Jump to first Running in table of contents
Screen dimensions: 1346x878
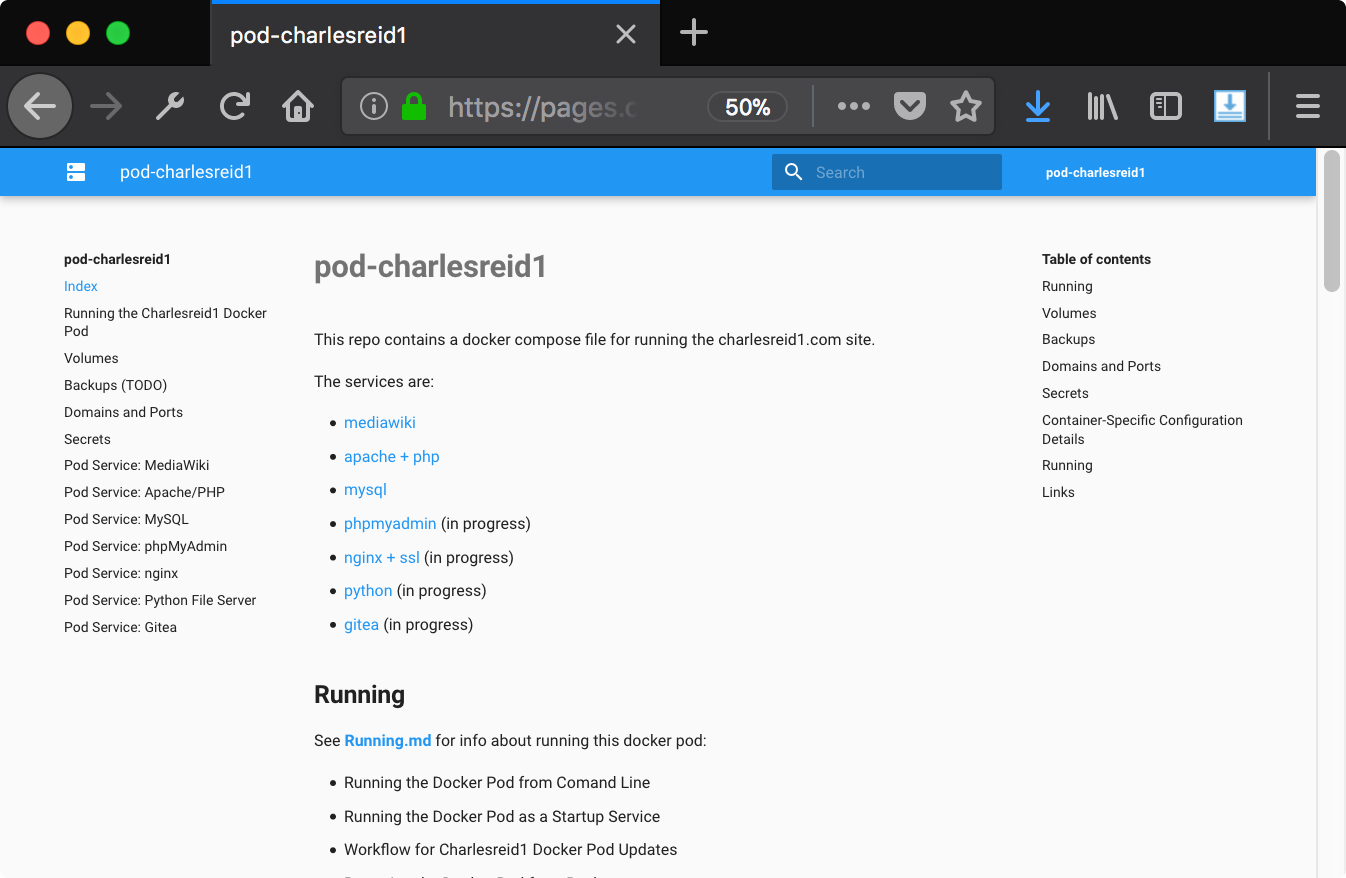coord(1067,286)
